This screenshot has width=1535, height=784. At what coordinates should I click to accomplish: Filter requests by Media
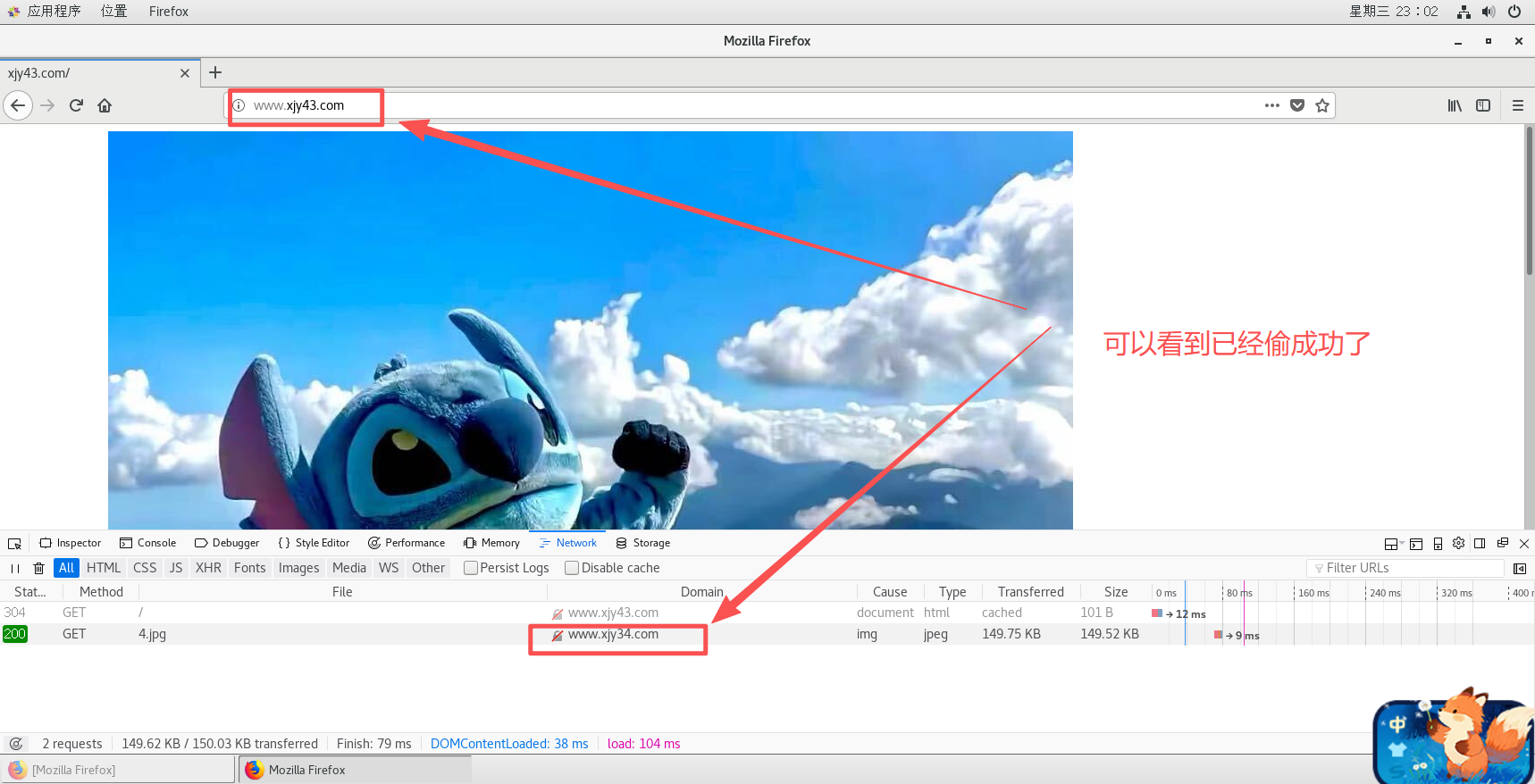(x=349, y=568)
